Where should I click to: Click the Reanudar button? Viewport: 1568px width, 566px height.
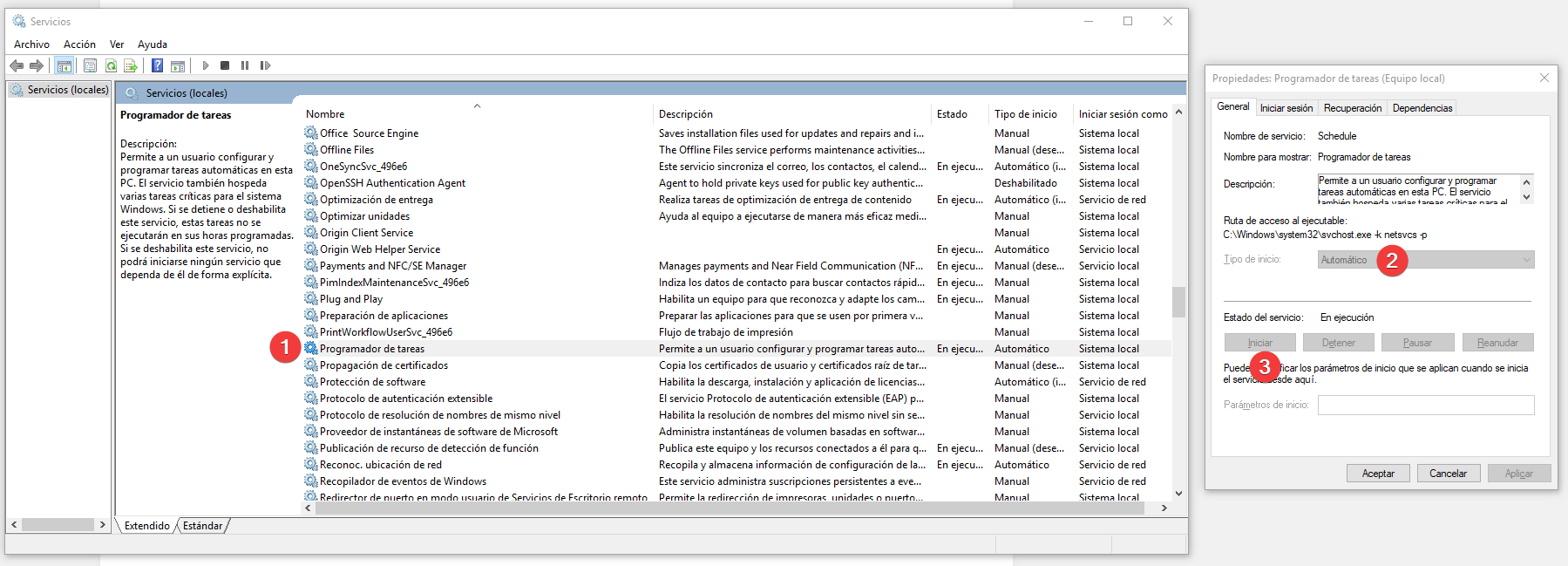pyautogui.click(x=1497, y=343)
